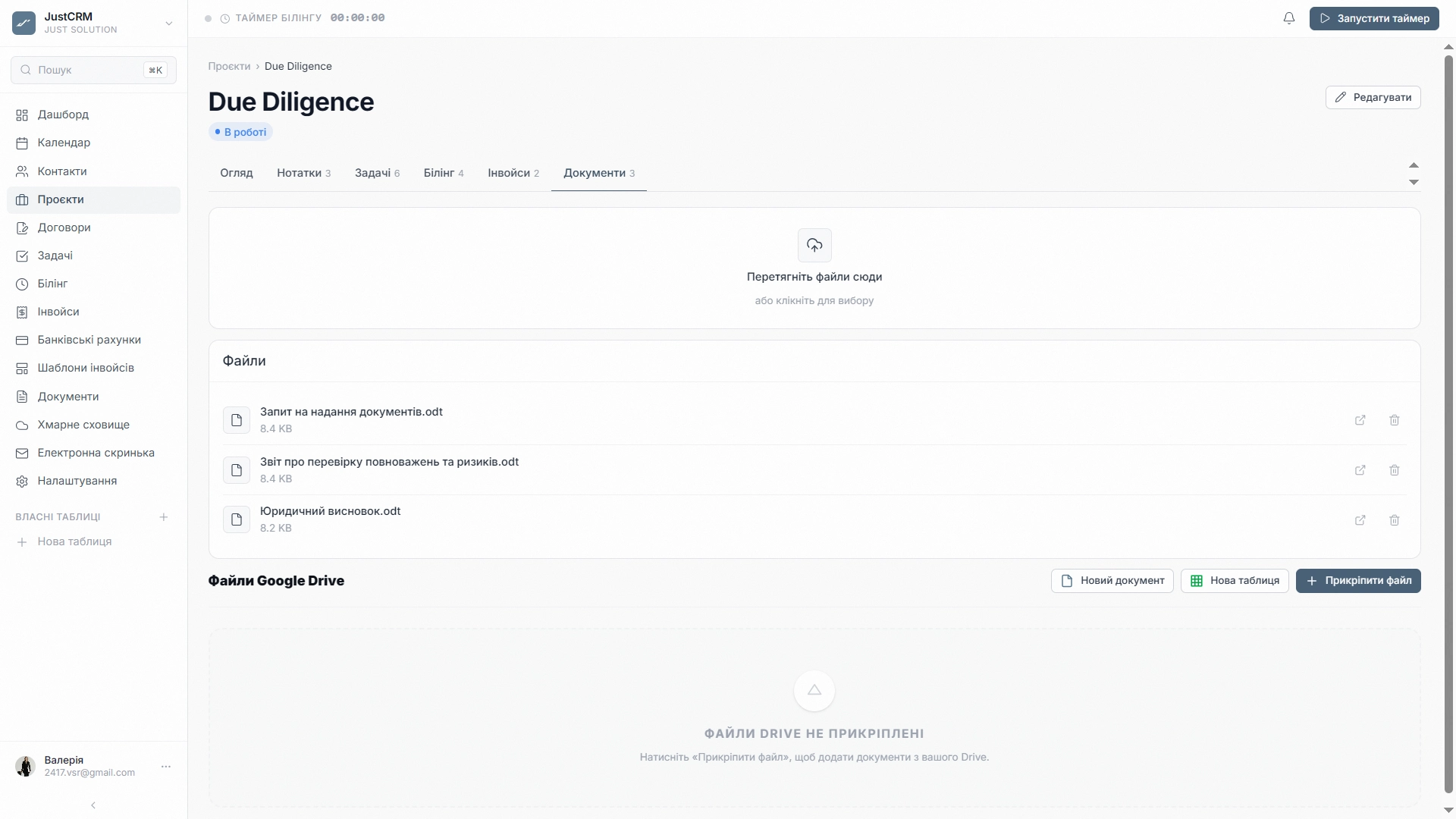Delete Запит на надання документів.odt file

click(1395, 420)
